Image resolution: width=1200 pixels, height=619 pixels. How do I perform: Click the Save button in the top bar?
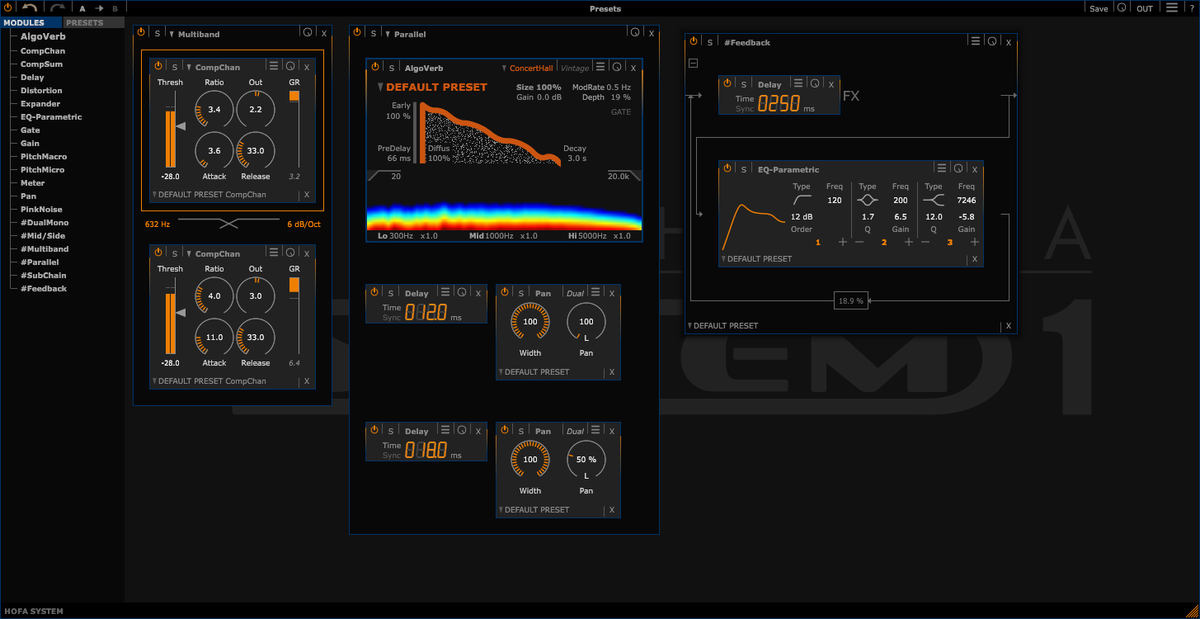point(1098,7)
